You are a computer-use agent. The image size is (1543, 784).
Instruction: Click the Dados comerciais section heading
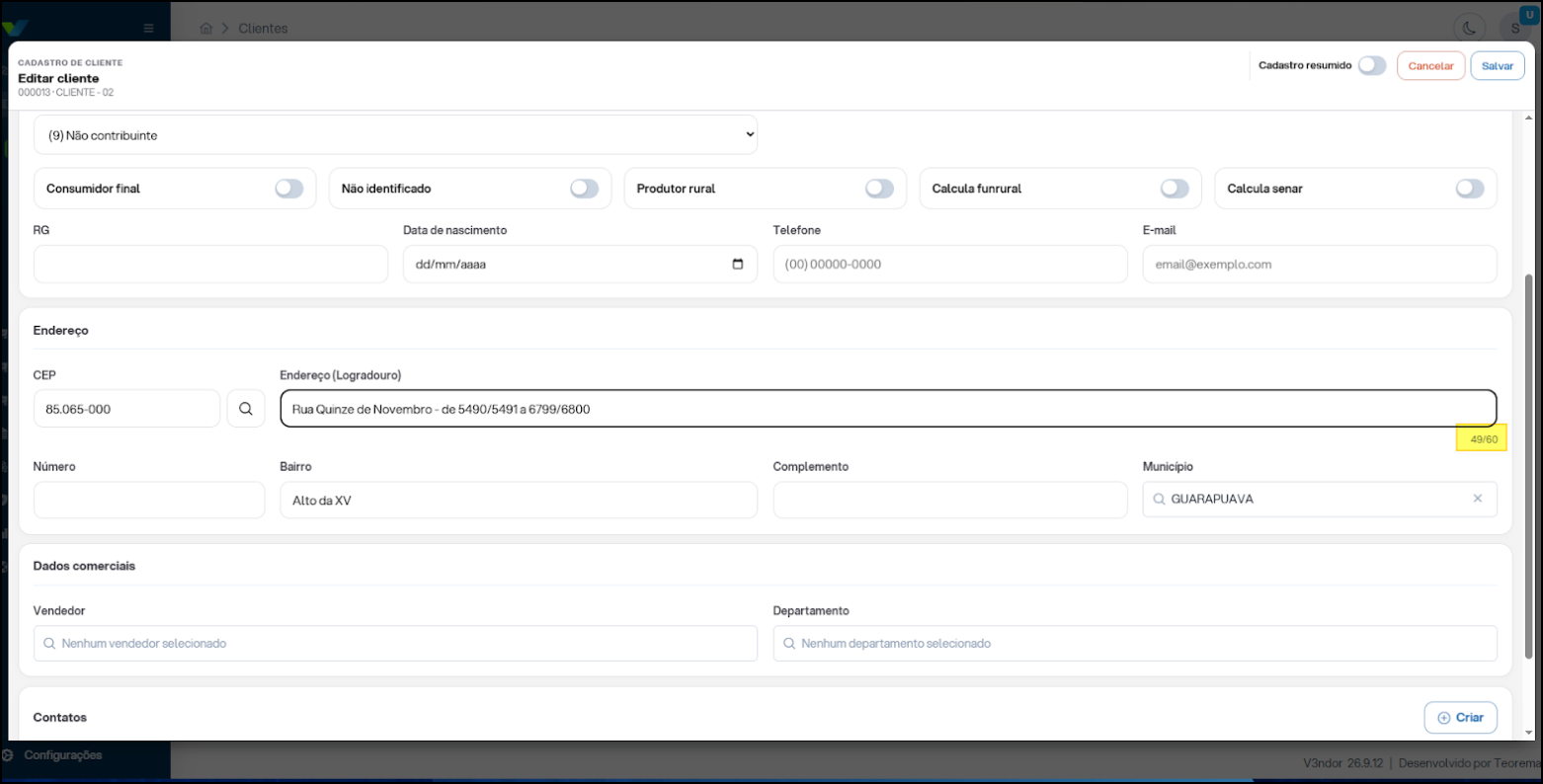click(84, 566)
